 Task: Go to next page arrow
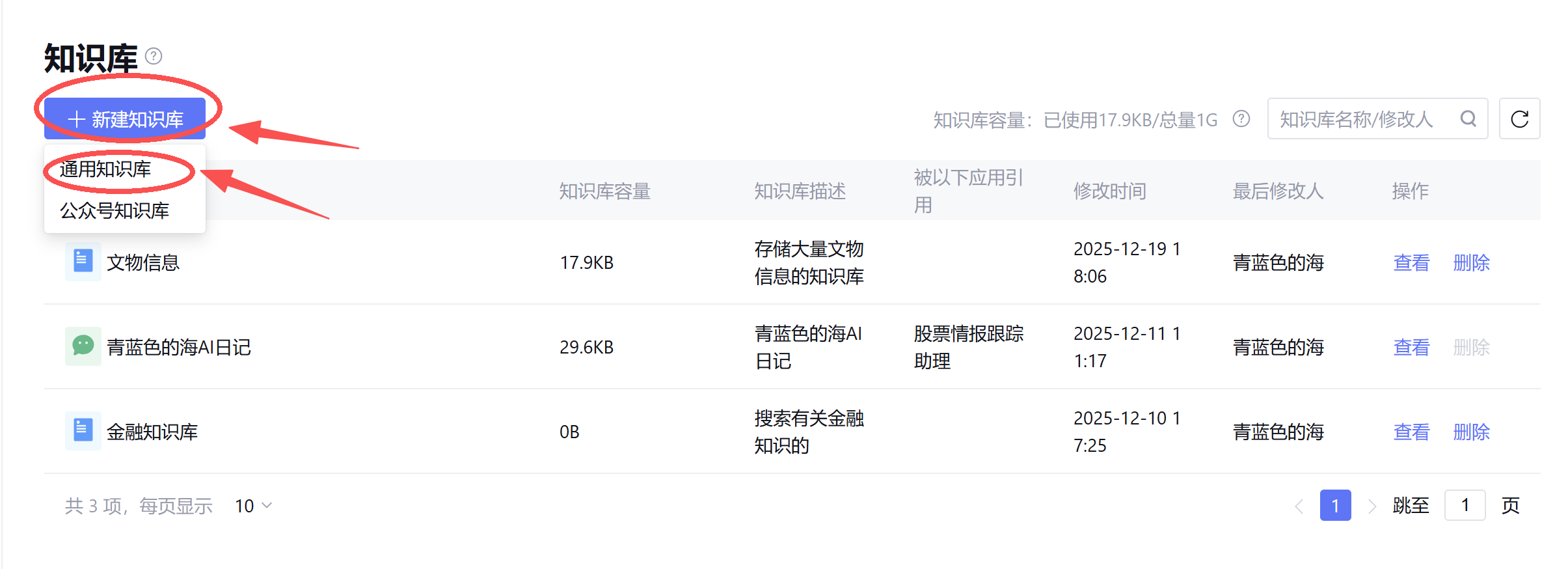[1372, 506]
